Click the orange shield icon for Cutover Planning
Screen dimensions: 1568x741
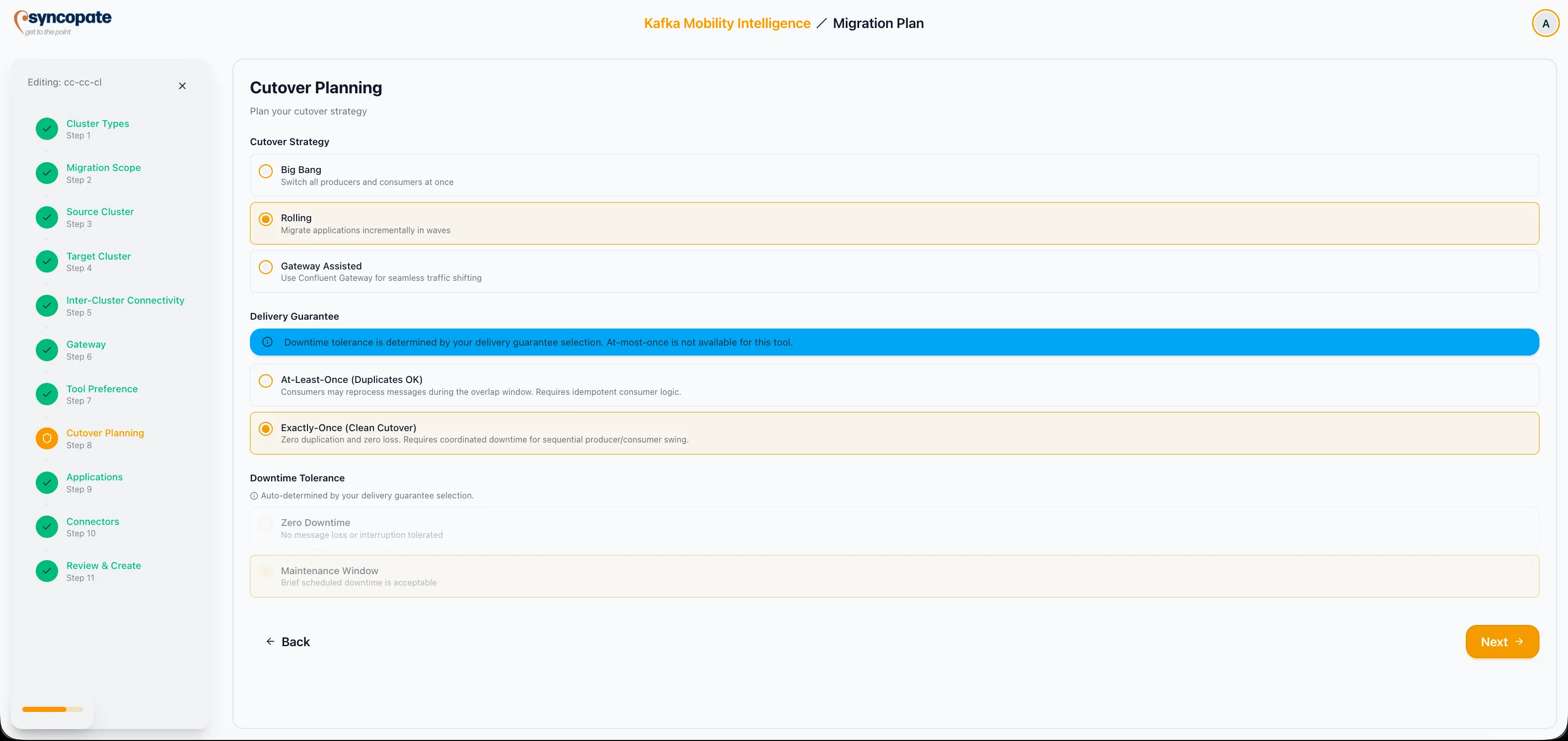47,438
